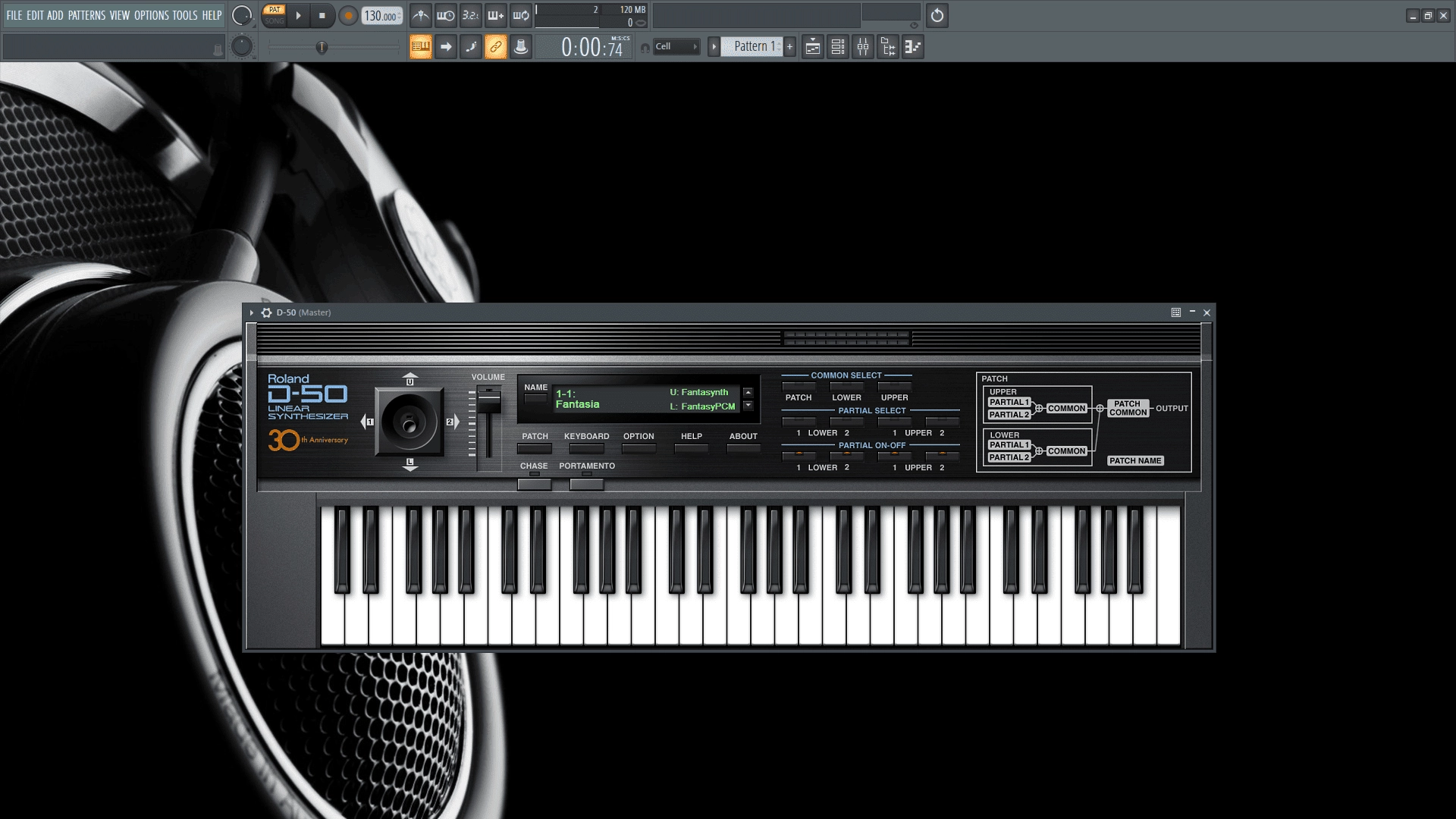Toggle loop recording icon
This screenshot has width=1456, height=819.
(x=521, y=15)
